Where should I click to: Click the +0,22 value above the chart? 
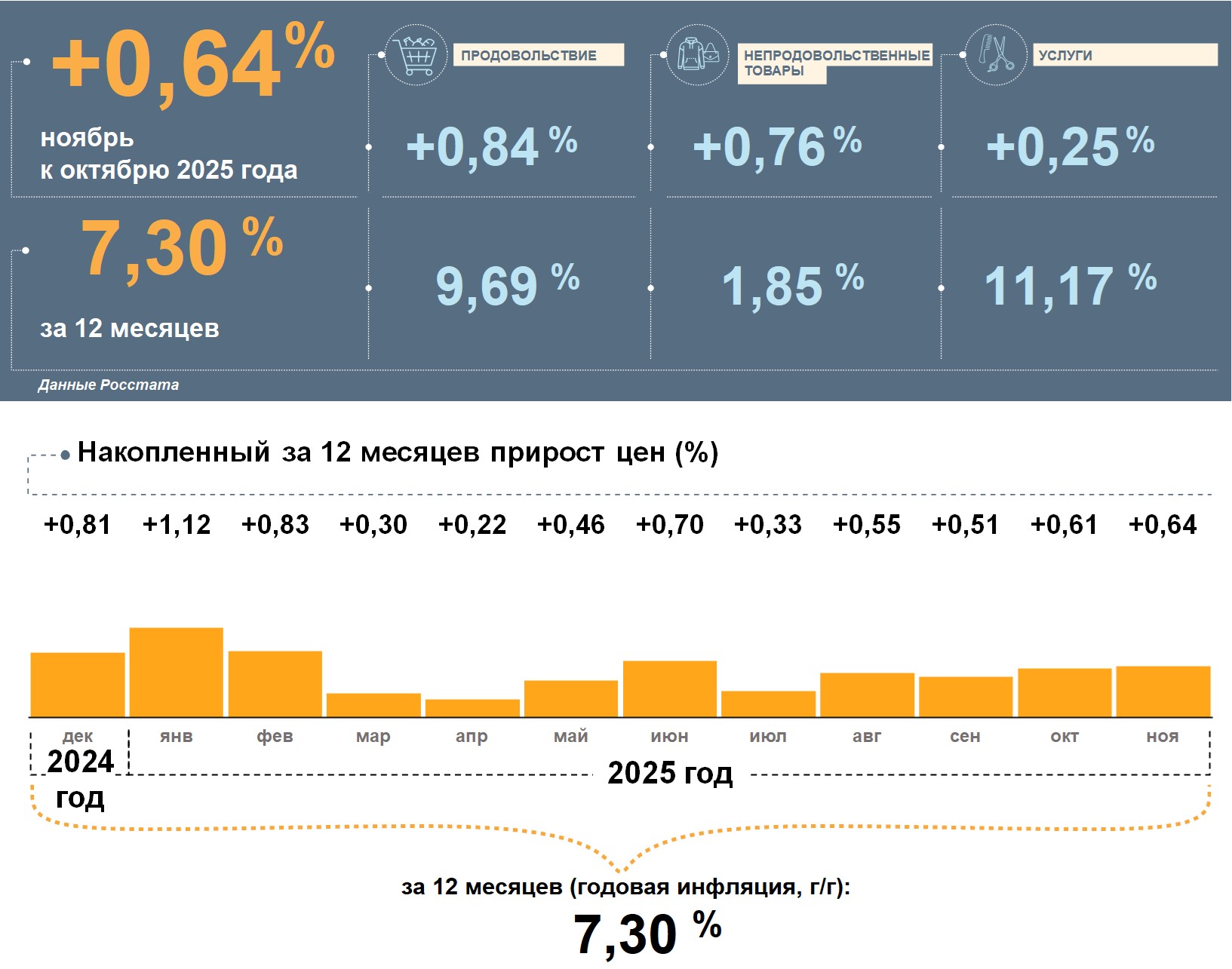pos(472,525)
